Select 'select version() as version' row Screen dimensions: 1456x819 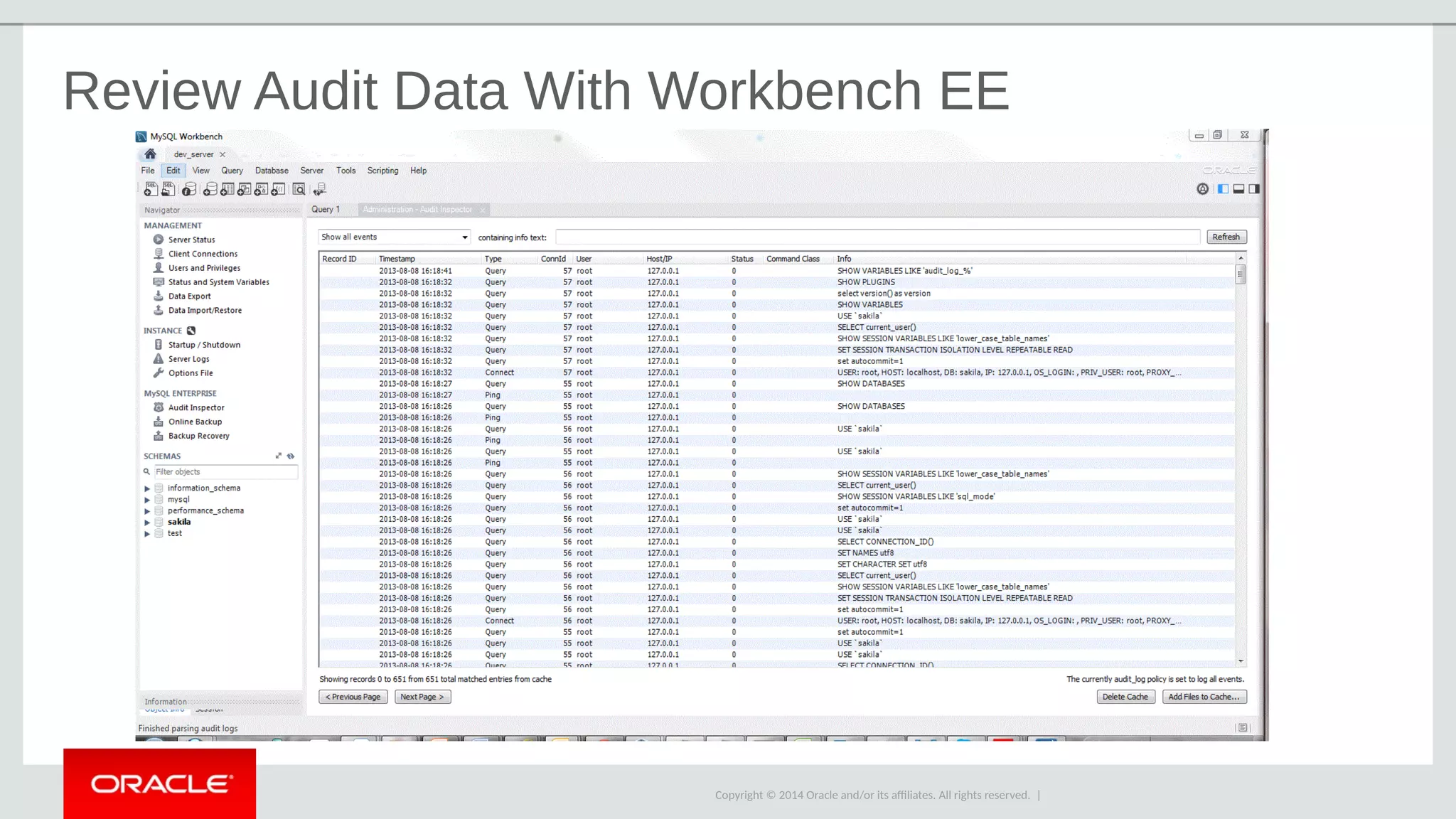coord(777,294)
